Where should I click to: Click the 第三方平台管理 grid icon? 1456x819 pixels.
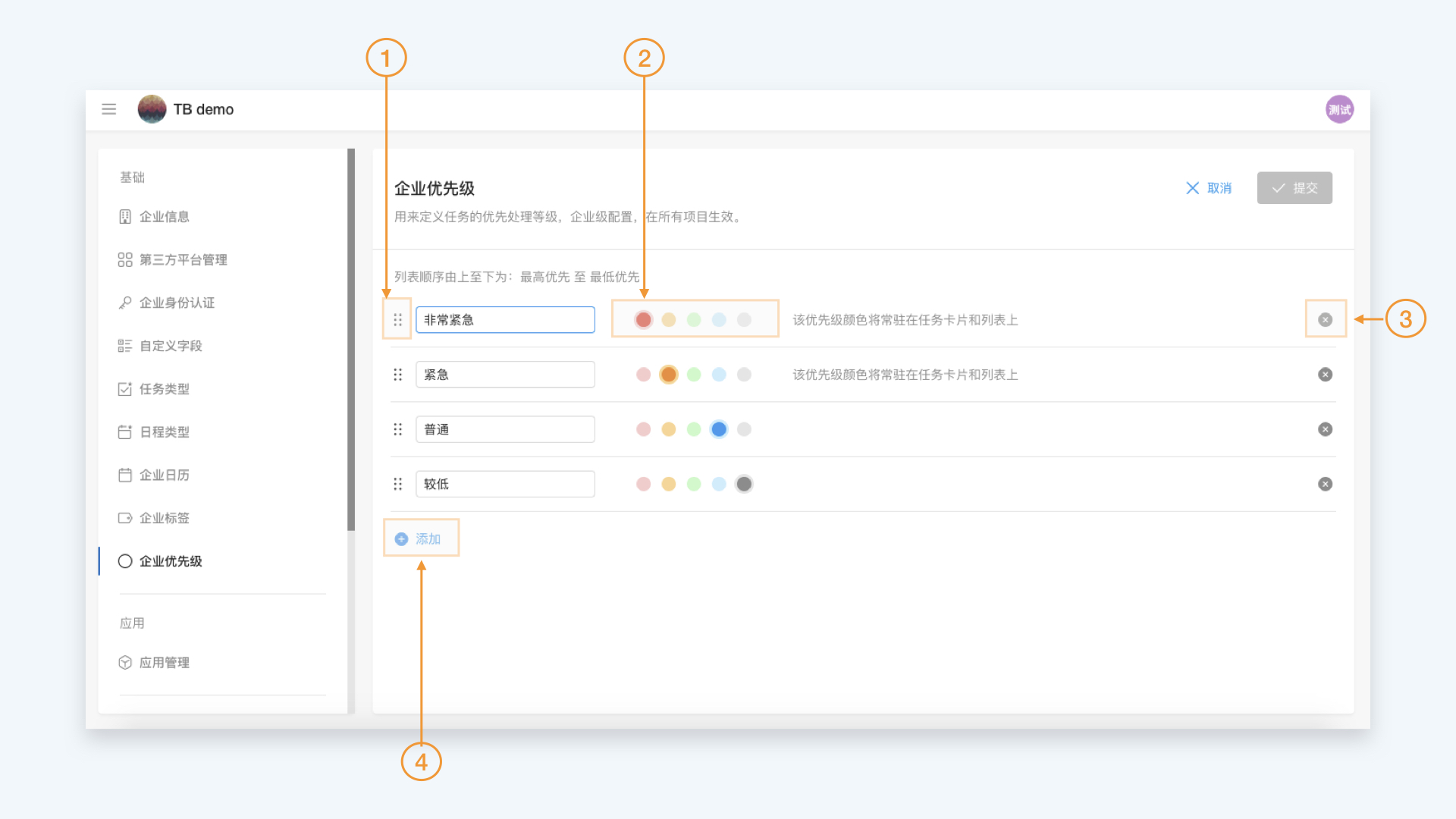(125, 260)
